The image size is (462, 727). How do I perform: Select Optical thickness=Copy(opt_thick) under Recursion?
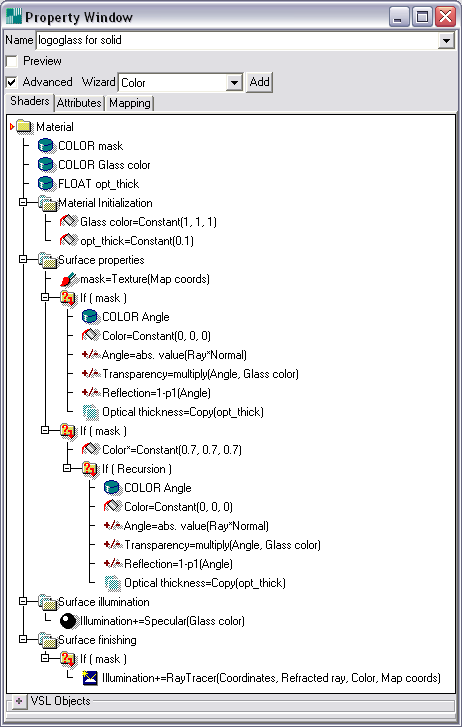tap(205, 583)
